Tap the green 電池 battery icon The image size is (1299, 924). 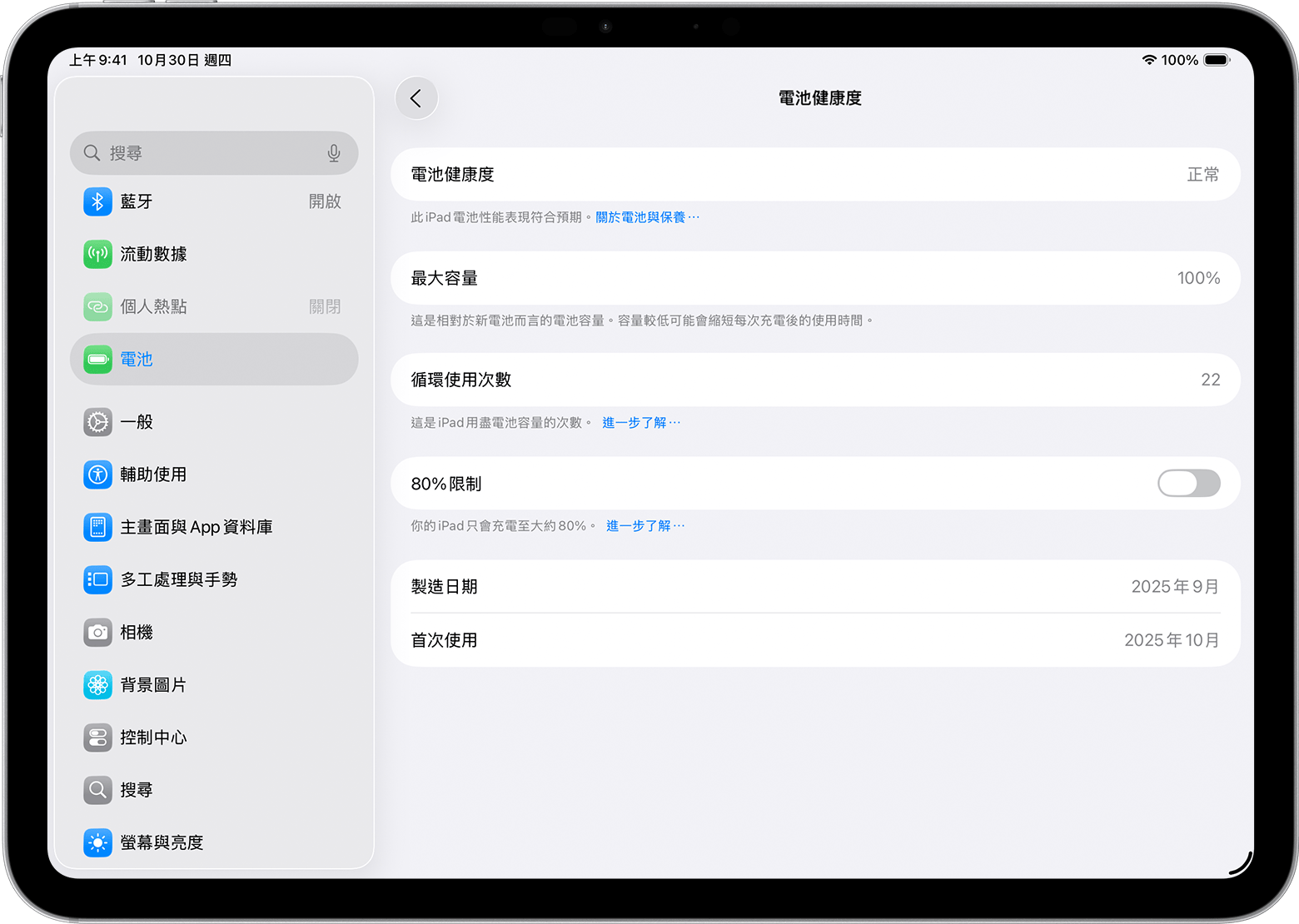(97, 360)
